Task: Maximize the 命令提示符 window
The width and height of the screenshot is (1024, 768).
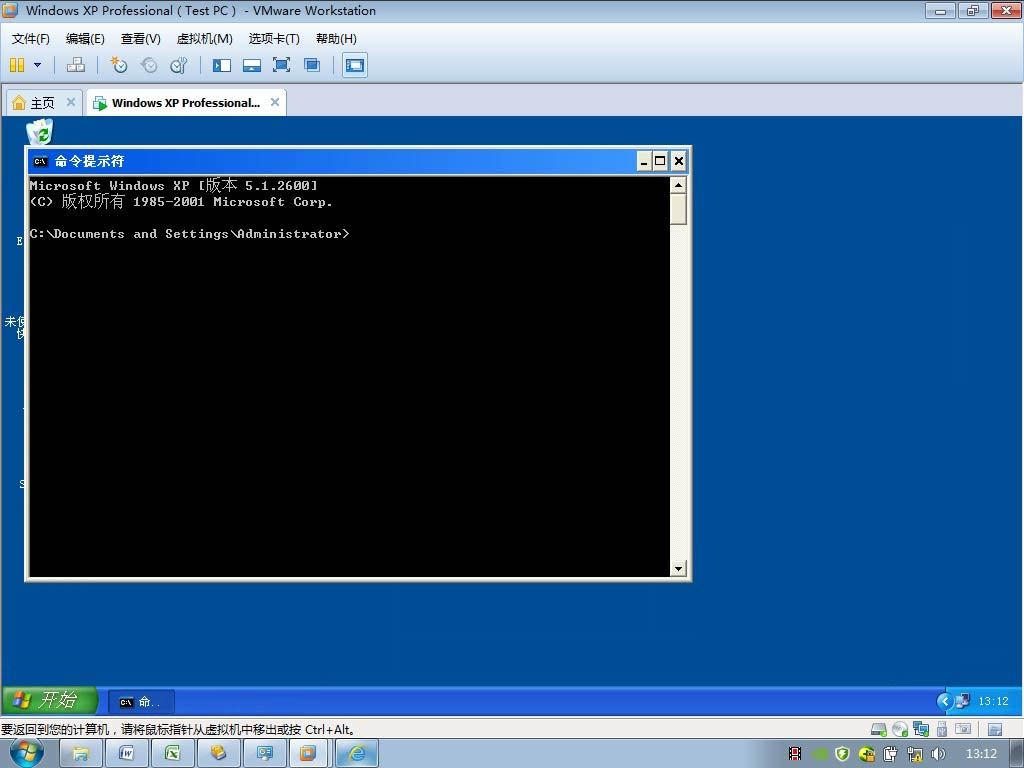Action: click(x=660, y=161)
